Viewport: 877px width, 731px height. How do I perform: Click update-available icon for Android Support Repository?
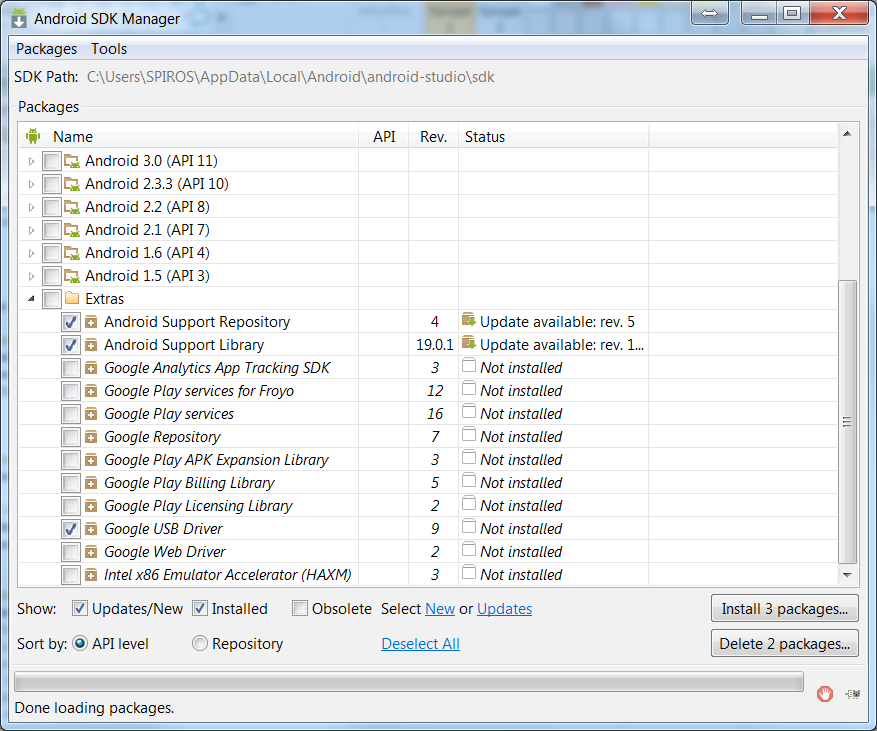click(469, 320)
